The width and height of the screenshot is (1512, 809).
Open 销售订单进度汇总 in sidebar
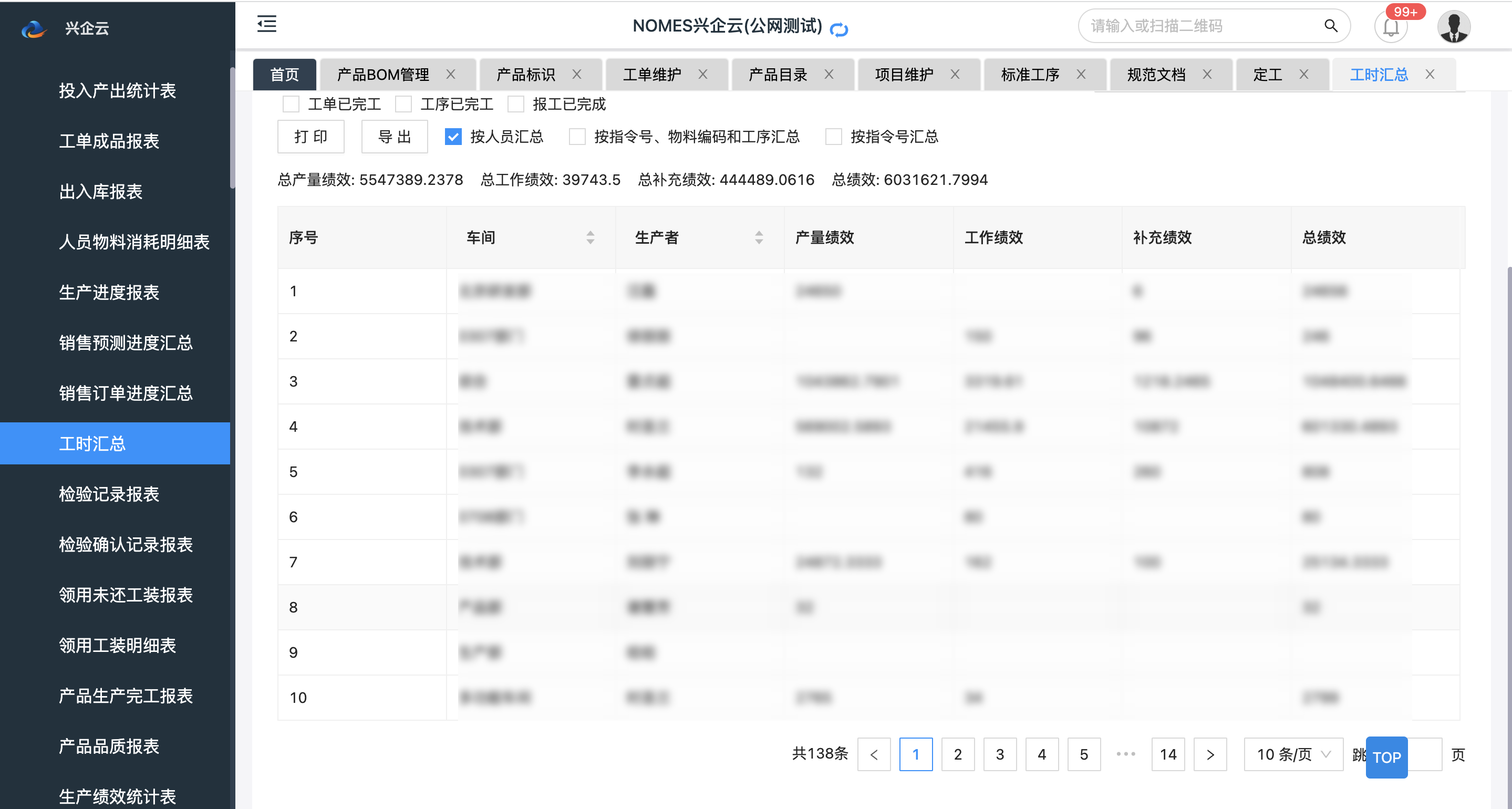(126, 393)
